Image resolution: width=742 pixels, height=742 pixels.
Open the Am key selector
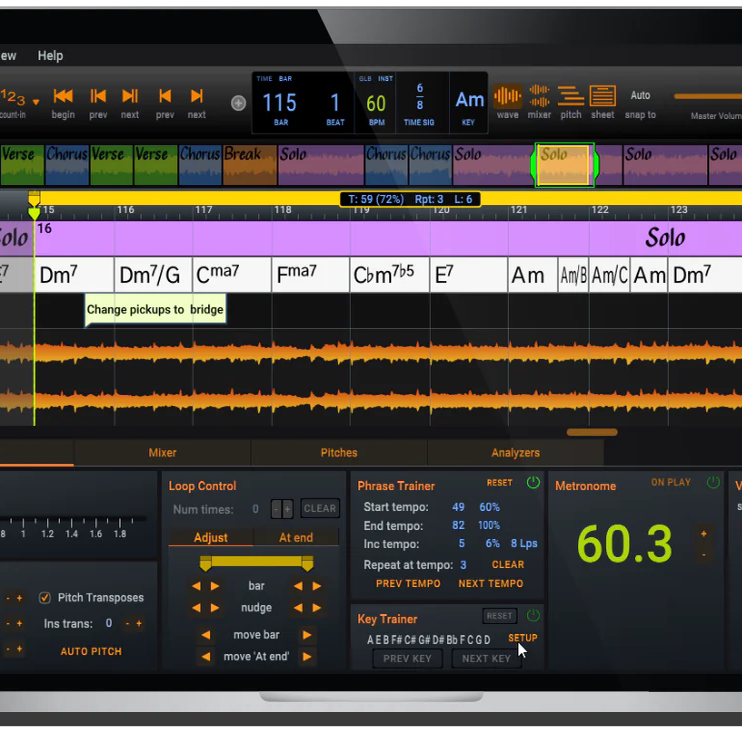tap(469, 100)
